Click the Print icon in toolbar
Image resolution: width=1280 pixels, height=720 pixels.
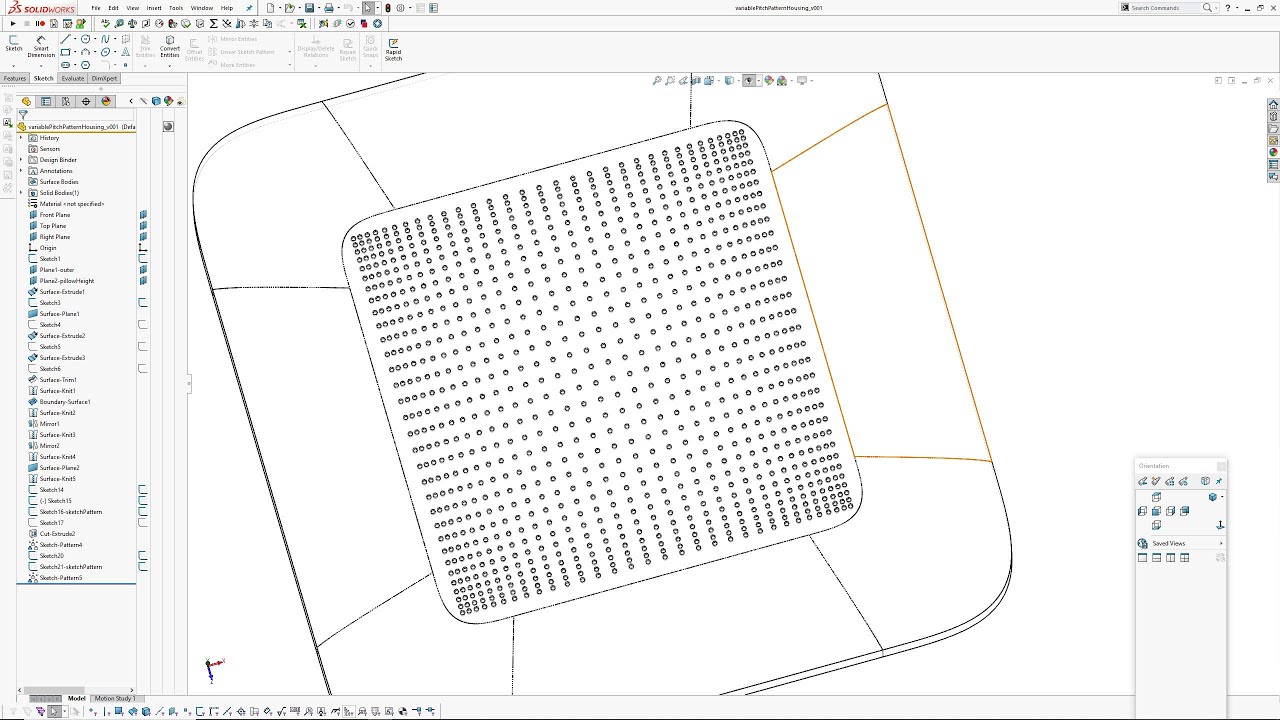pos(328,8)
